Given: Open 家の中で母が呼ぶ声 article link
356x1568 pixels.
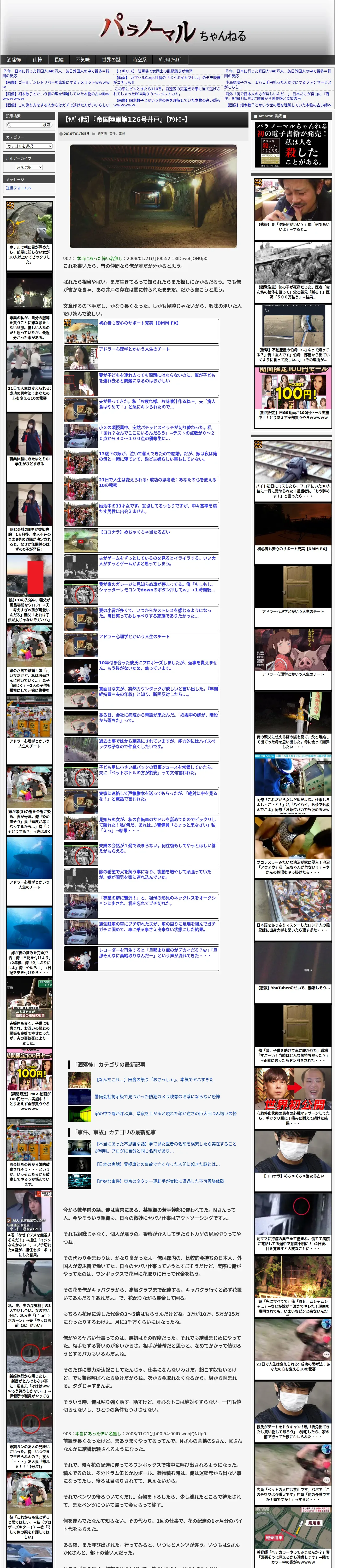Looking at the screenshot, I should coord(165,1114).
